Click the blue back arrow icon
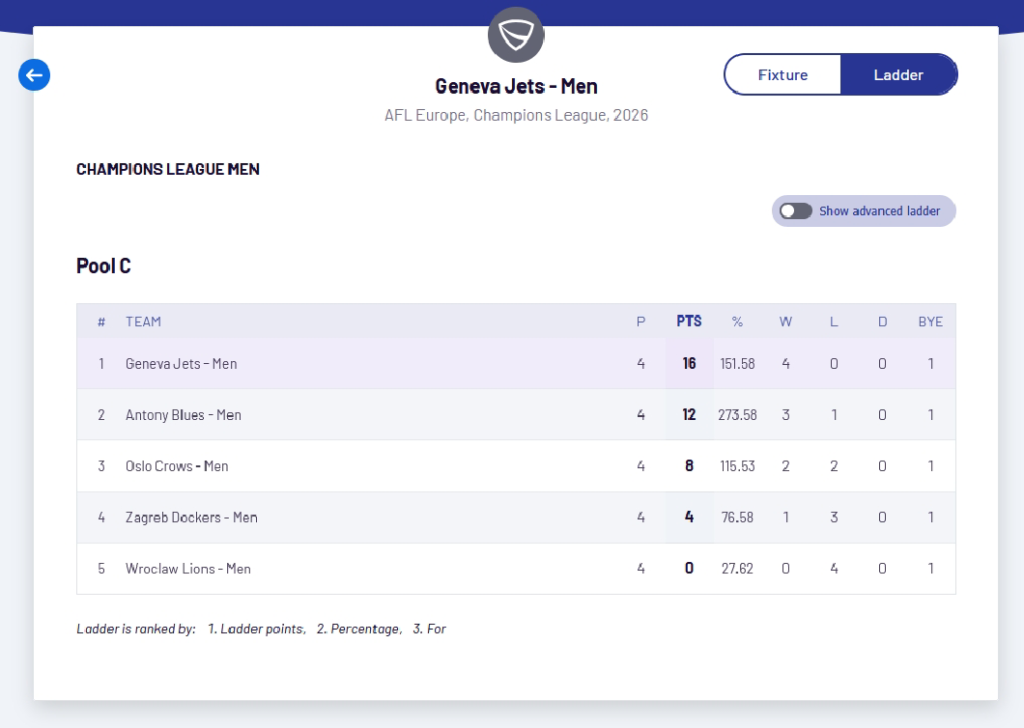 34,74
